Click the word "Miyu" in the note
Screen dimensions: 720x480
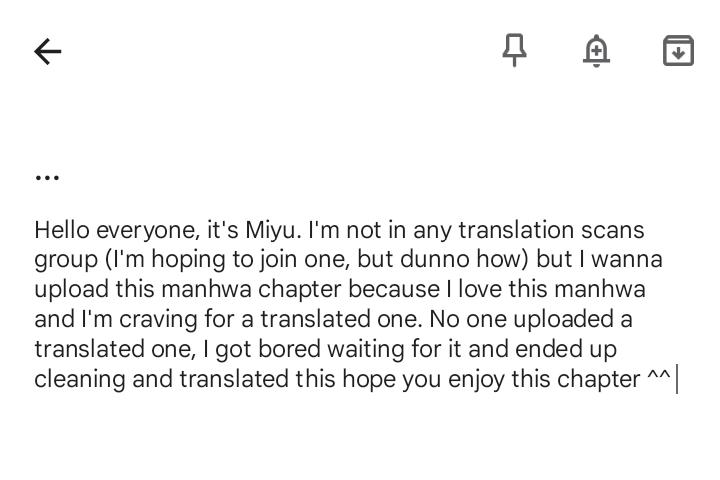coord(271,230)
